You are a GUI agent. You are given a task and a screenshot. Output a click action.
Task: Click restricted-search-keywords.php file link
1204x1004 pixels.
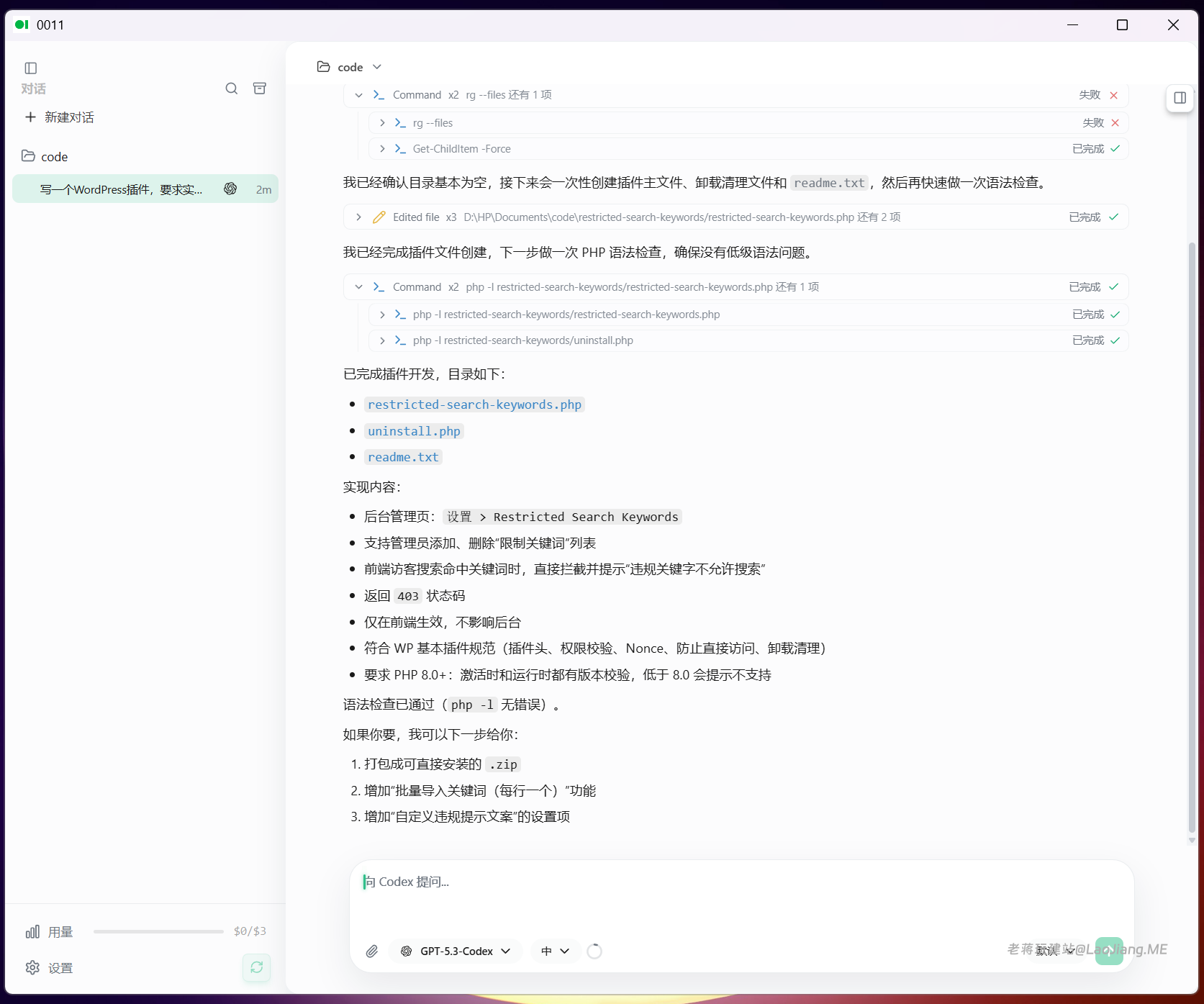point(474,404)
